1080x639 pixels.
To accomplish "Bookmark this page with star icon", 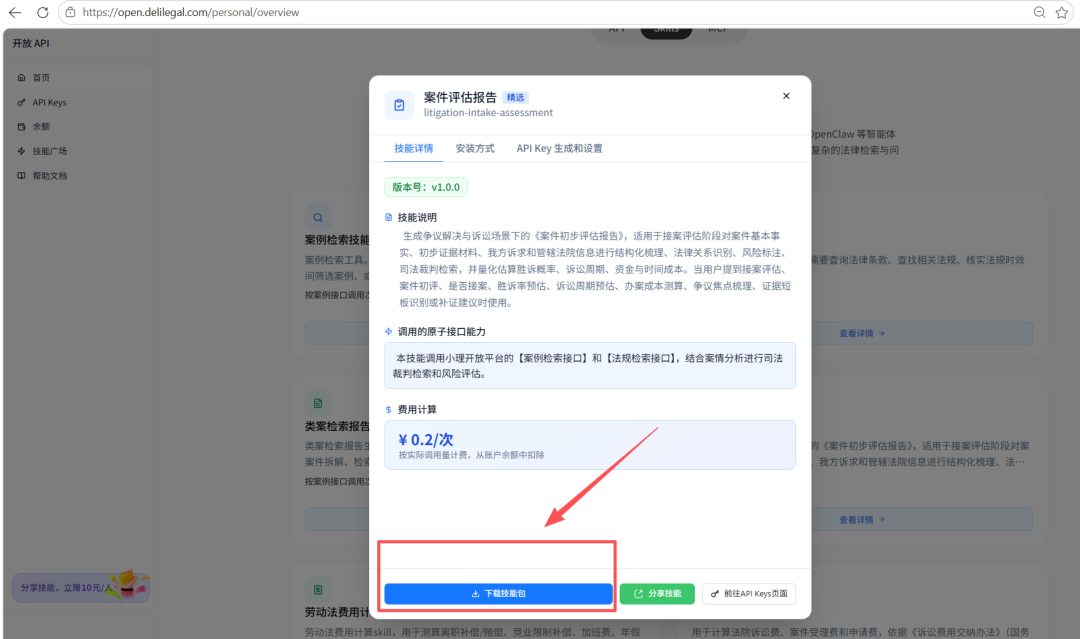I will 1061,12.
